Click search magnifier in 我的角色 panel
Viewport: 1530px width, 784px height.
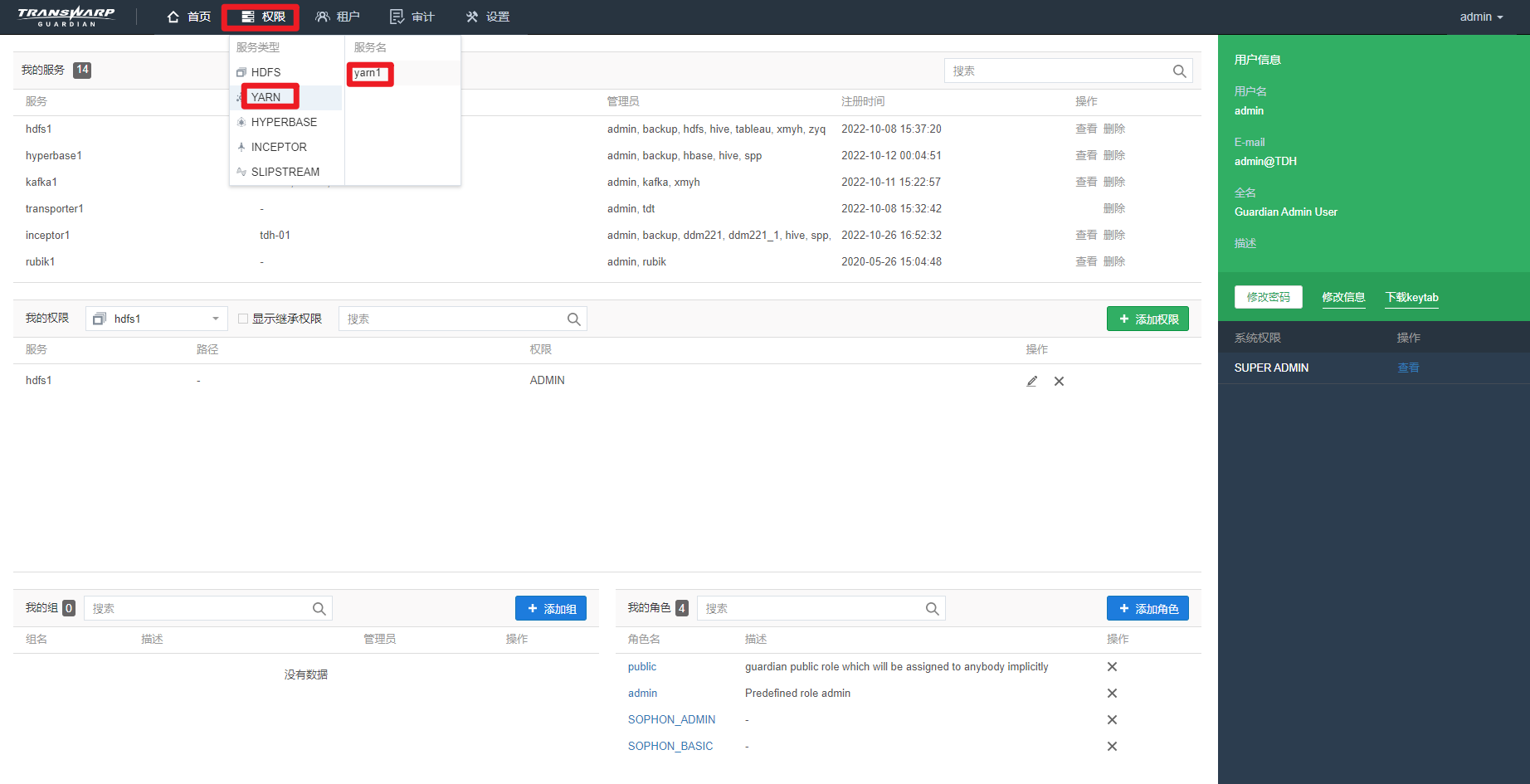point(932,609)
